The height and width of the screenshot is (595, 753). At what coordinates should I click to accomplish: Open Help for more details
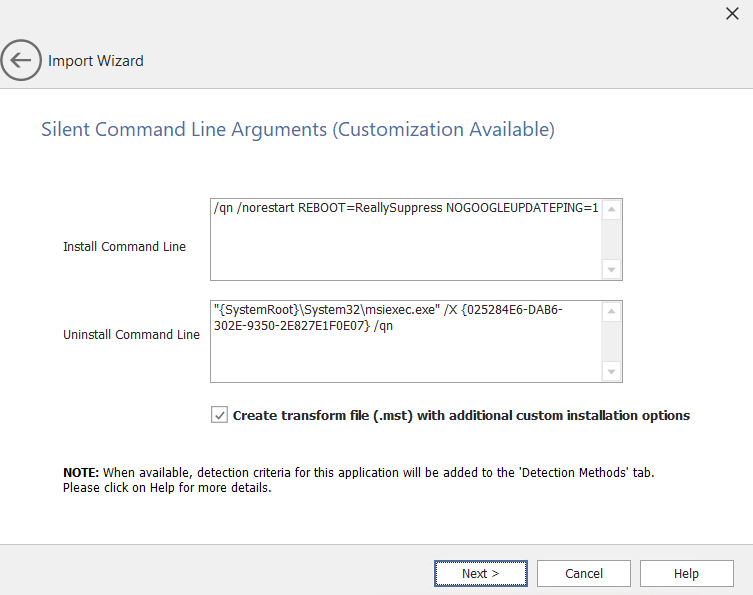click(686, 573)
